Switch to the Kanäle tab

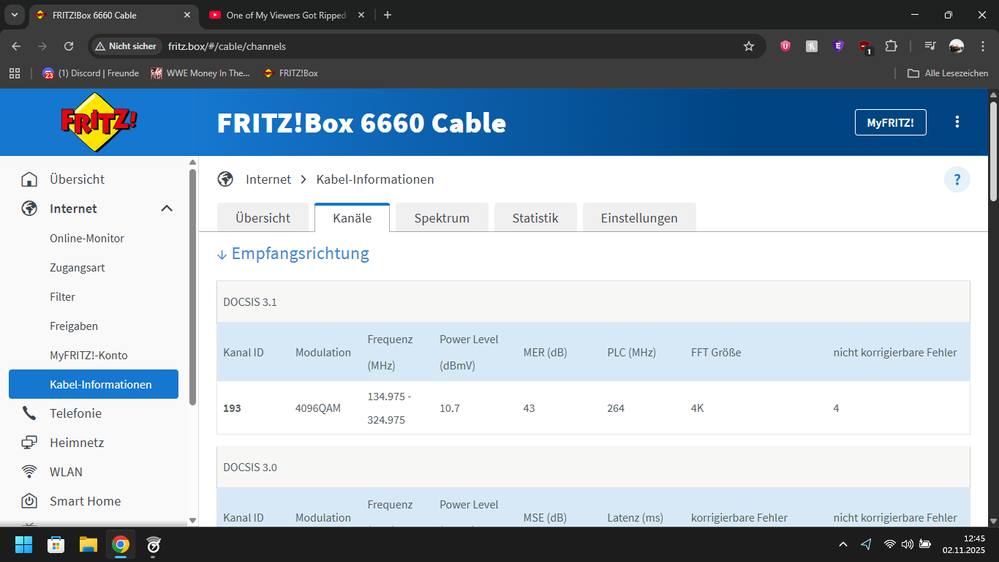352,218
